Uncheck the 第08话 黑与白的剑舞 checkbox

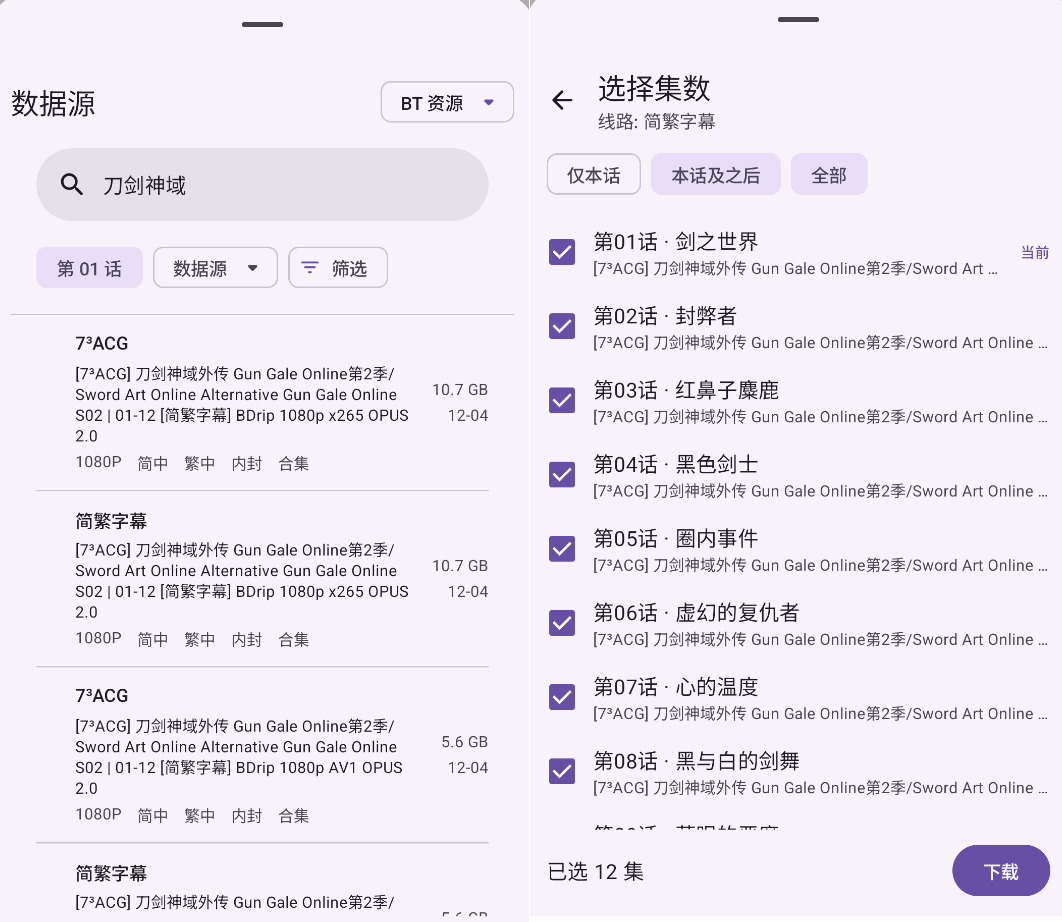562,771
